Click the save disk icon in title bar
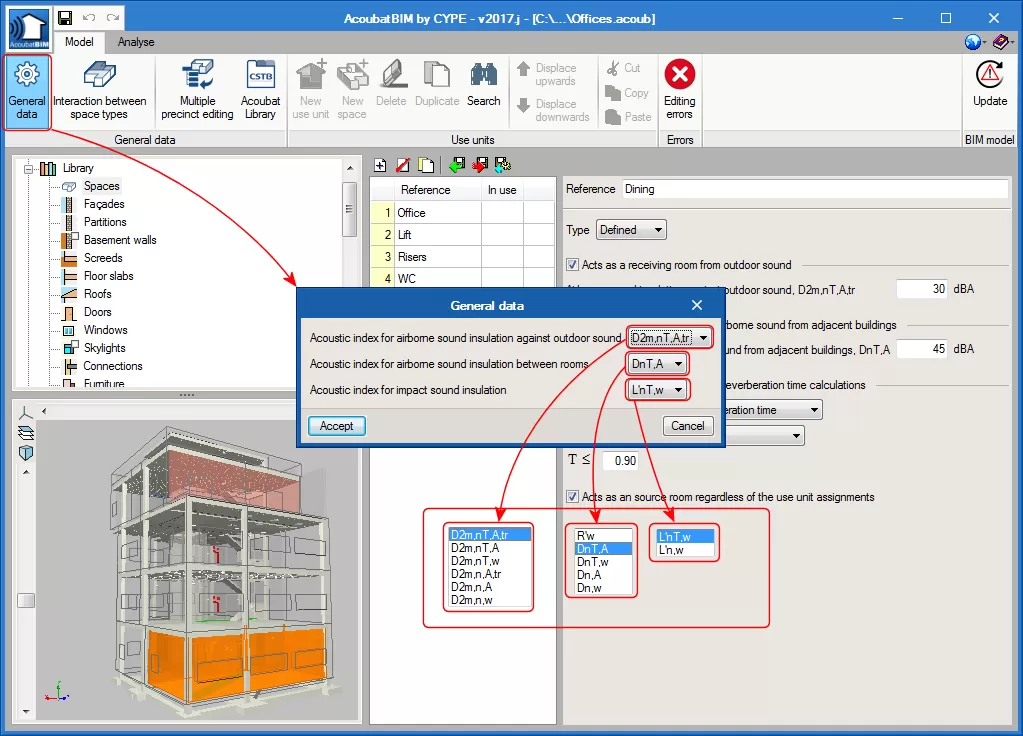 (65, 18)
